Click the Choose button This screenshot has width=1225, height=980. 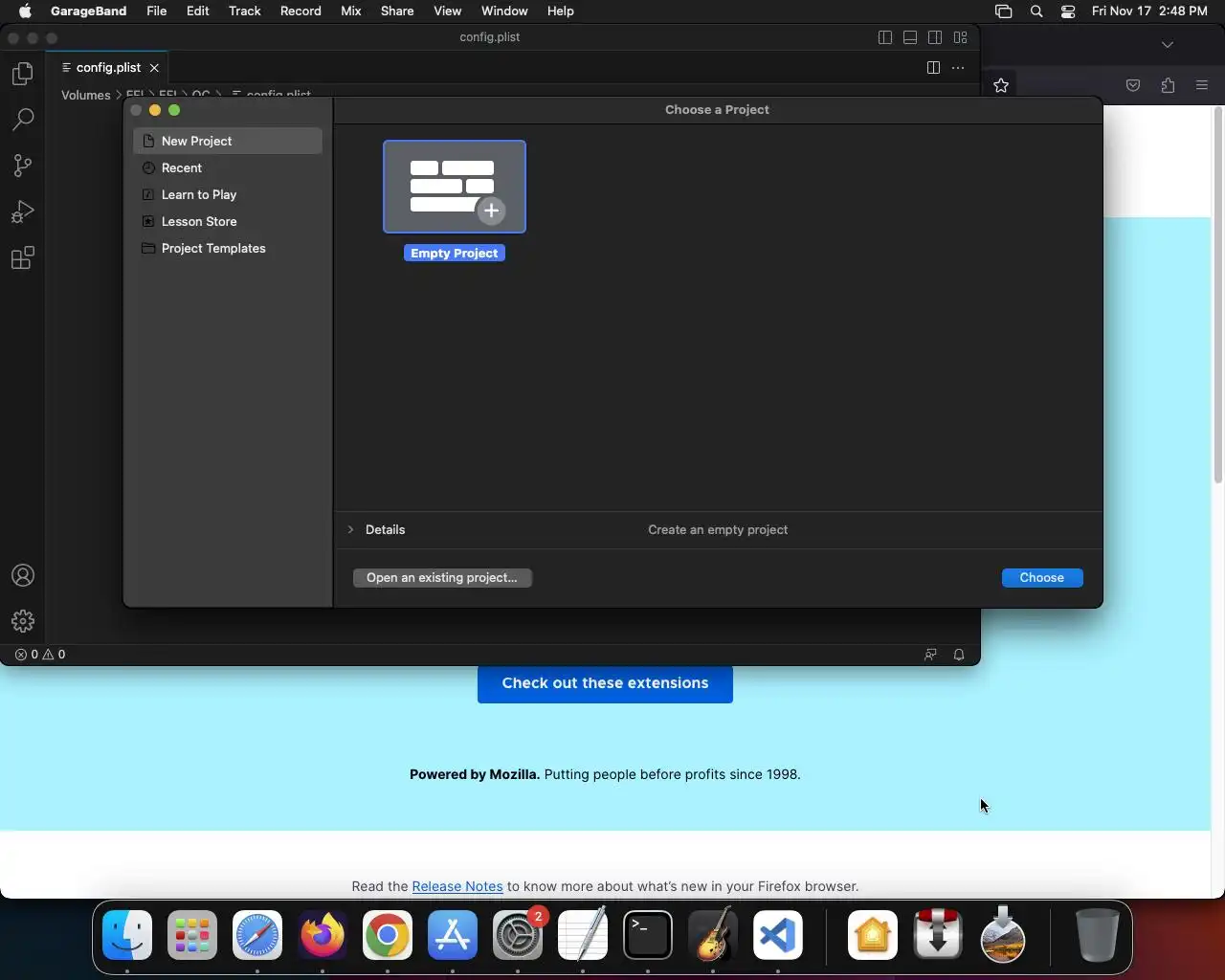1042,578
